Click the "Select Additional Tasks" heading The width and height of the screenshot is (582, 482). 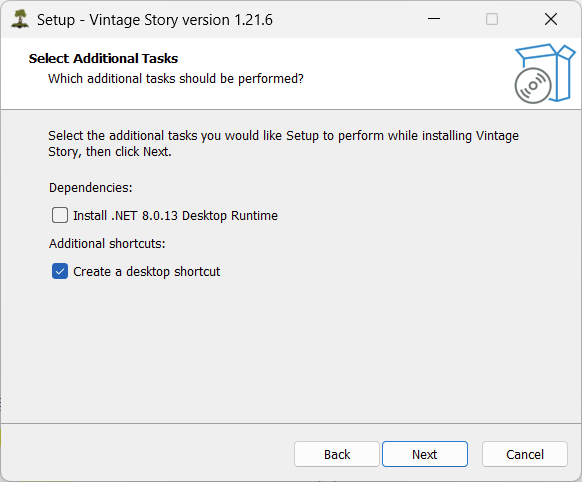103,58
